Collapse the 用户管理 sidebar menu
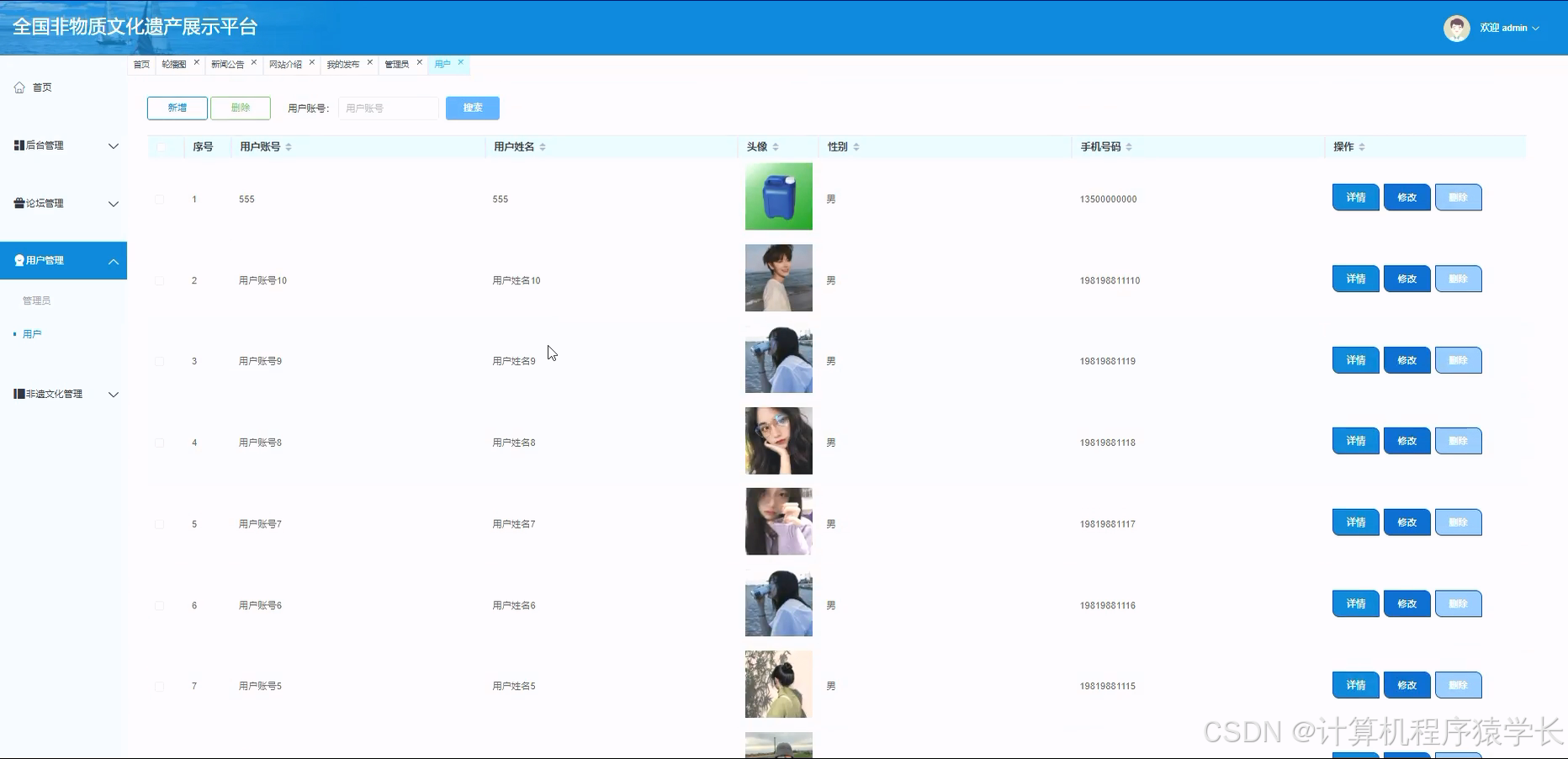 (x=114, y=261)
